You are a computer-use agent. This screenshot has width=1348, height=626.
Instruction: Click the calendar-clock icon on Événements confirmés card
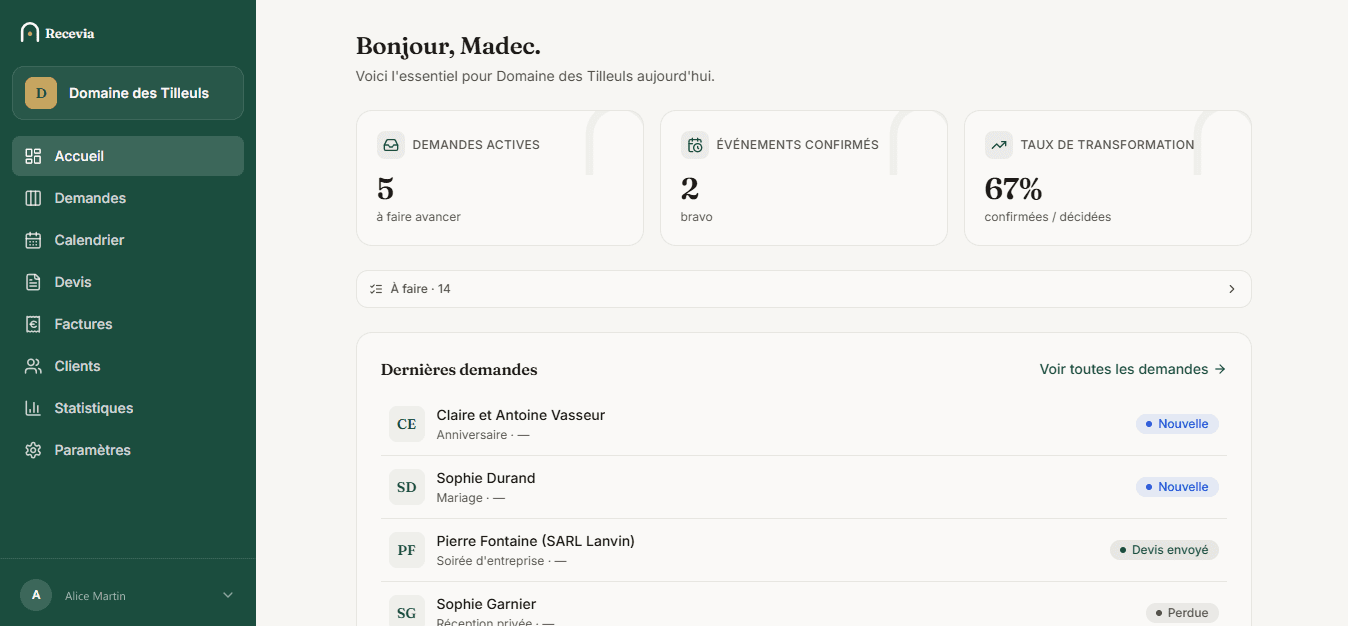pyautogui.click(x=695, y=145)
